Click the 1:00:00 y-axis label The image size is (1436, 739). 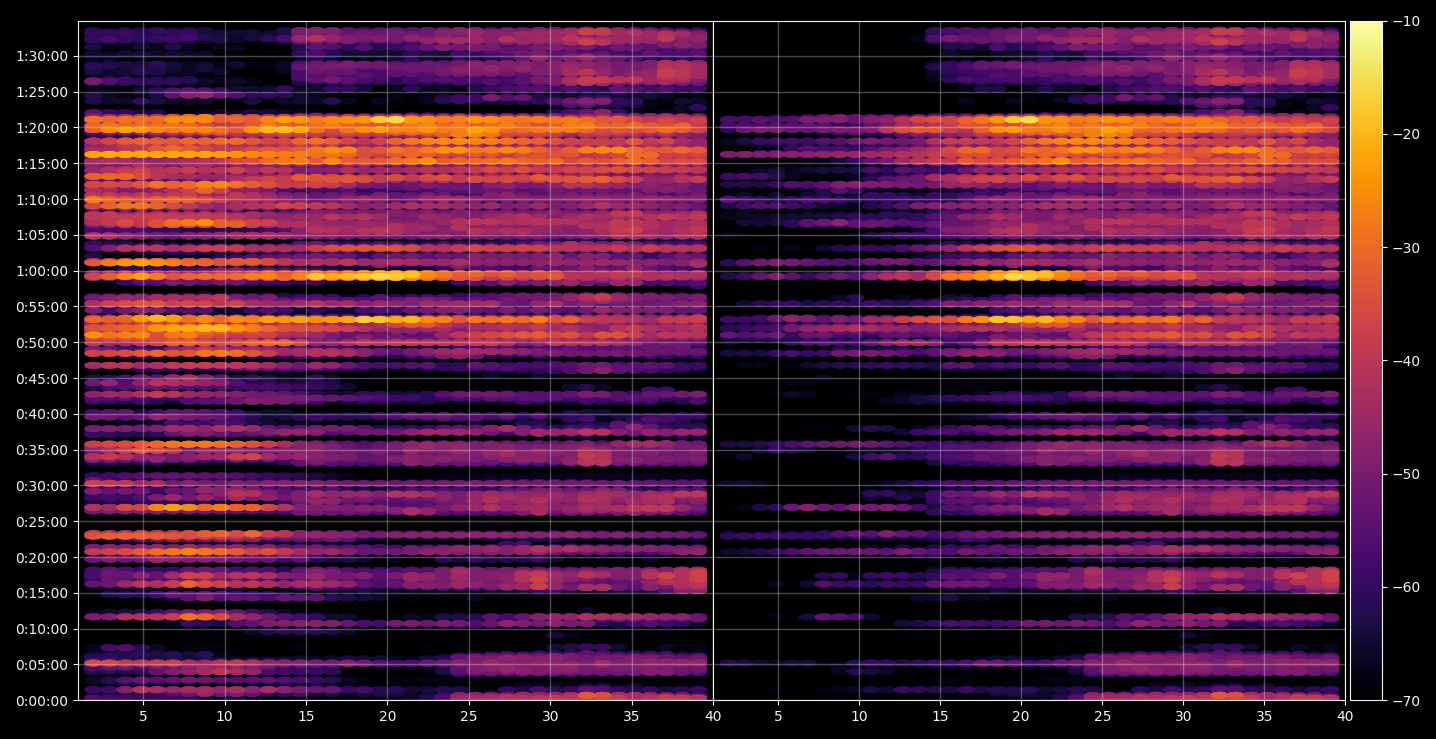41,271
